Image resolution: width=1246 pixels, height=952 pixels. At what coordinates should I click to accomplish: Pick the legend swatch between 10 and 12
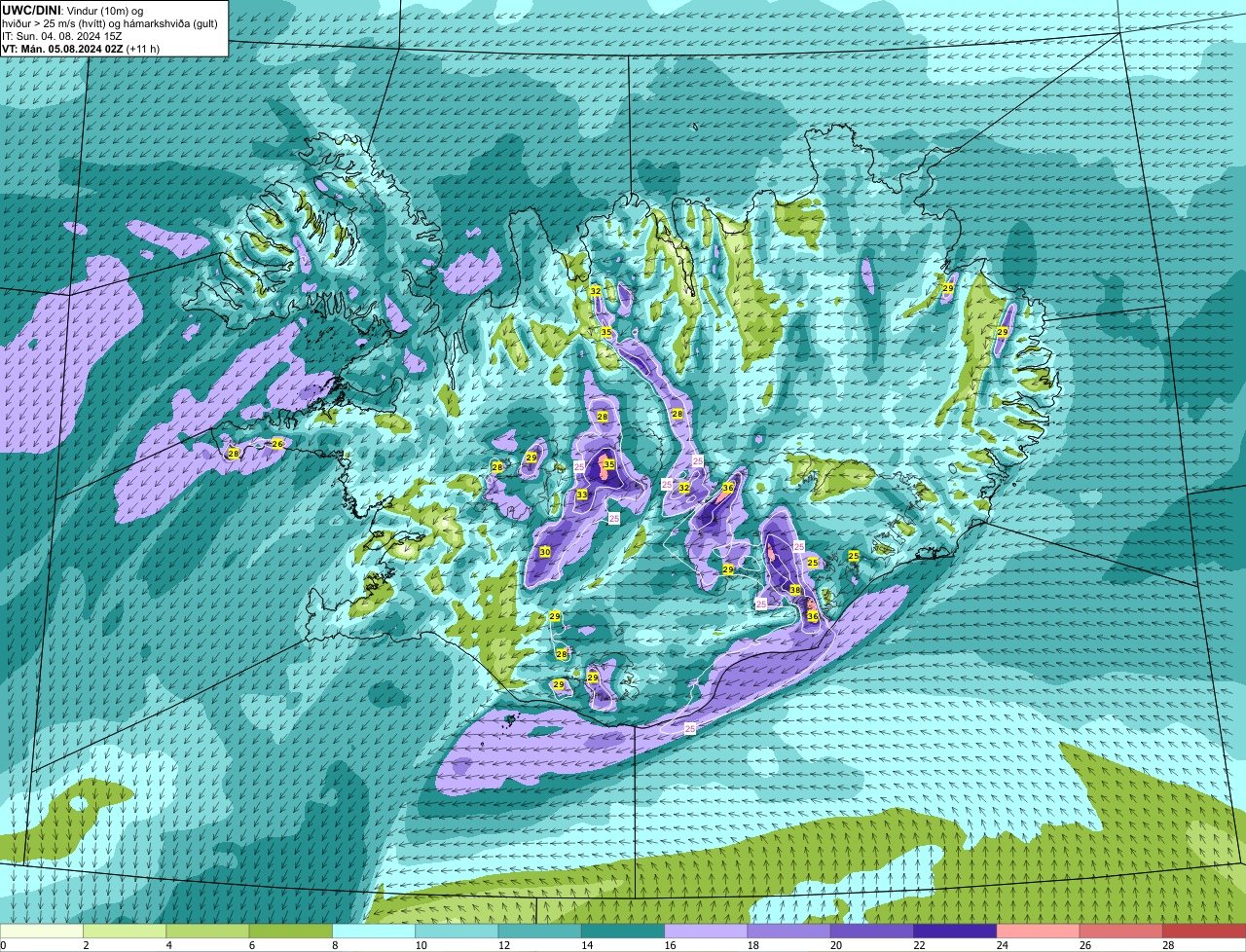coord(457,931)
